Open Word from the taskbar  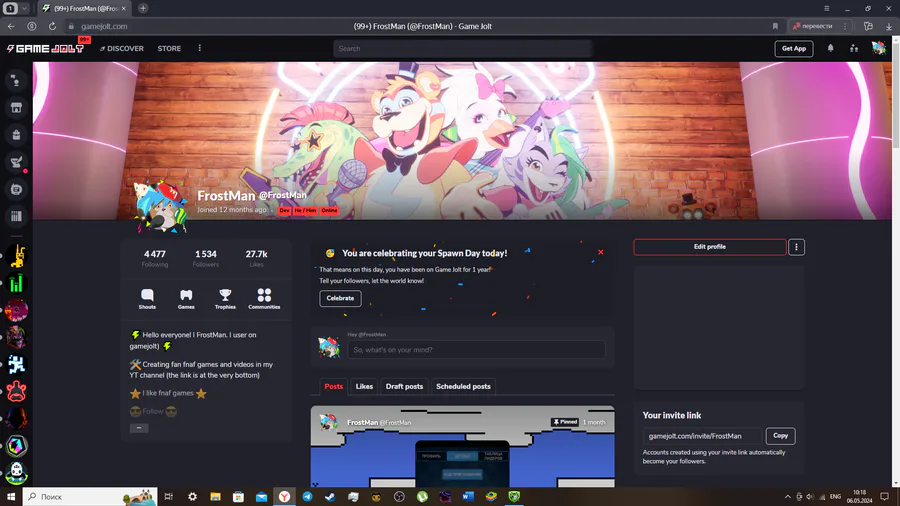point(468,497)
